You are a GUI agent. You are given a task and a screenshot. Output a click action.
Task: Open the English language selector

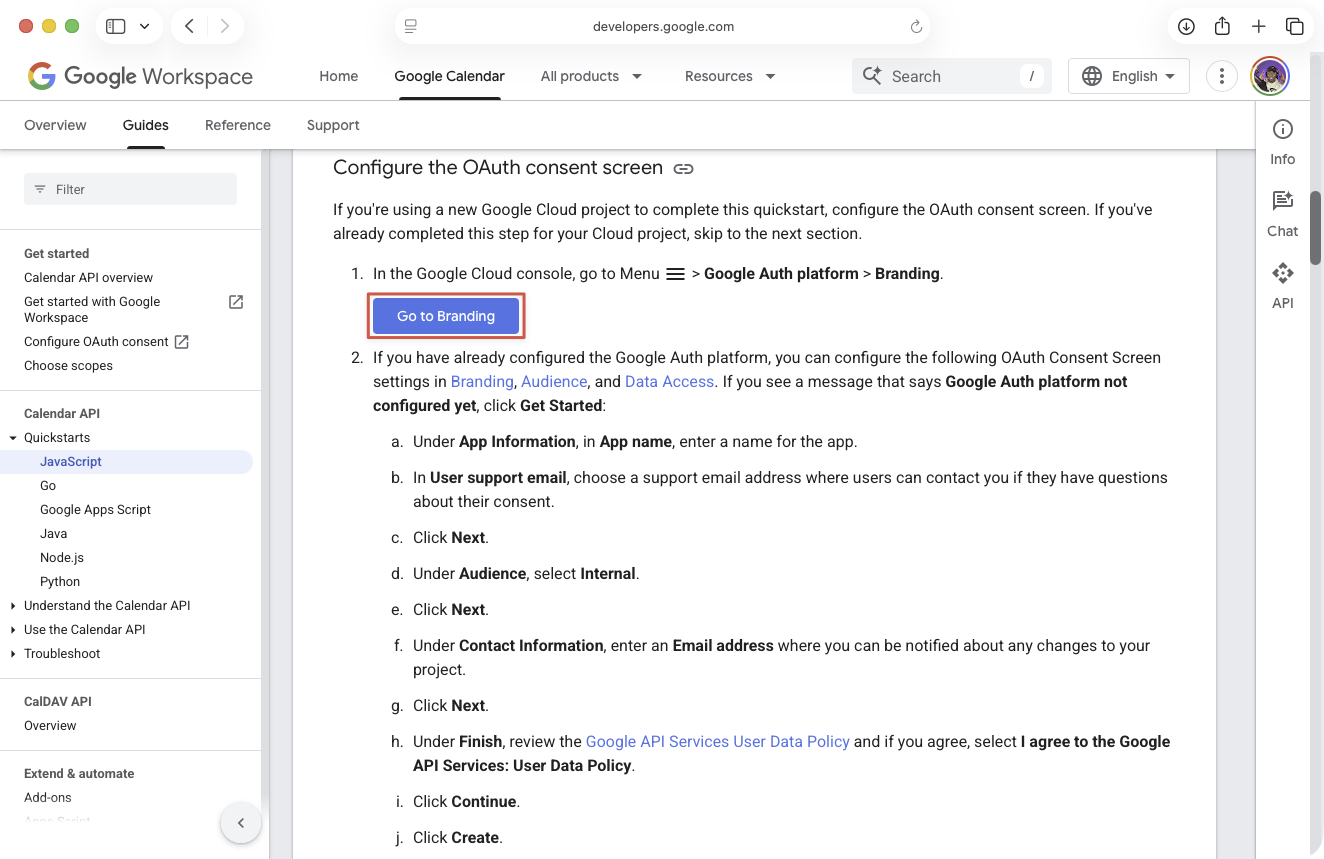[1128, 76]
